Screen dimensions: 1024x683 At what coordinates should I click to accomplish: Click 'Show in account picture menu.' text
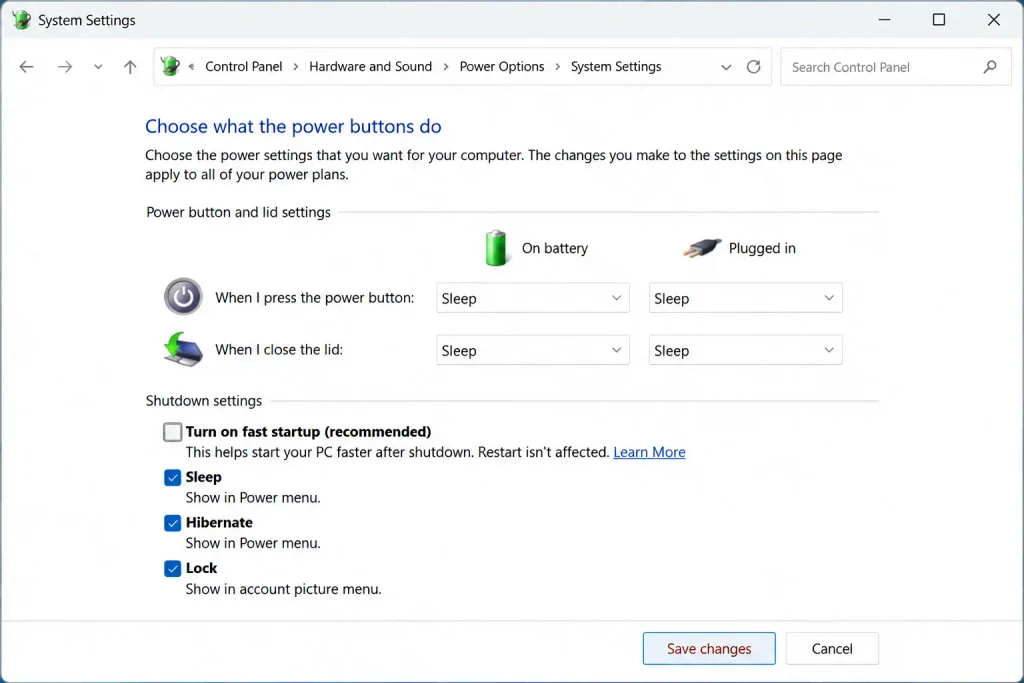[283, 589]
